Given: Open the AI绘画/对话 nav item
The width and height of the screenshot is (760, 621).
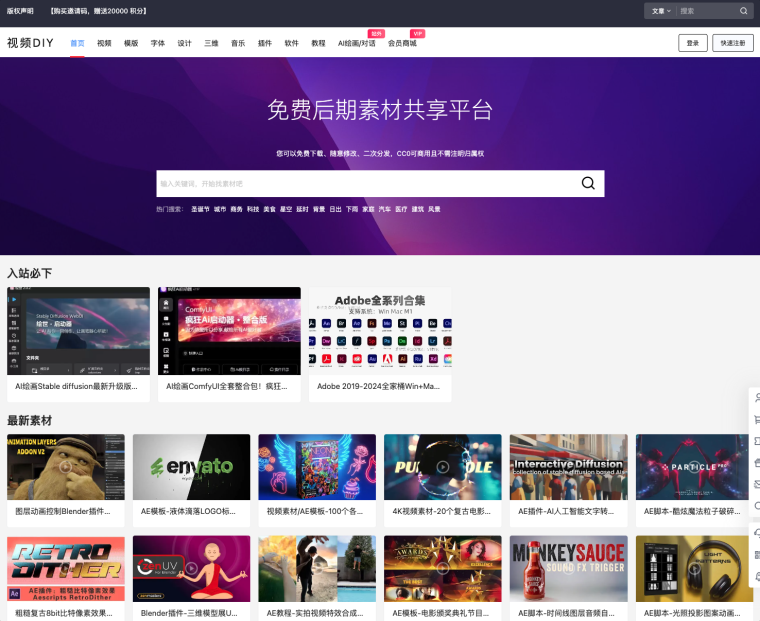Looking at the screenshot, I should [357, 43].
